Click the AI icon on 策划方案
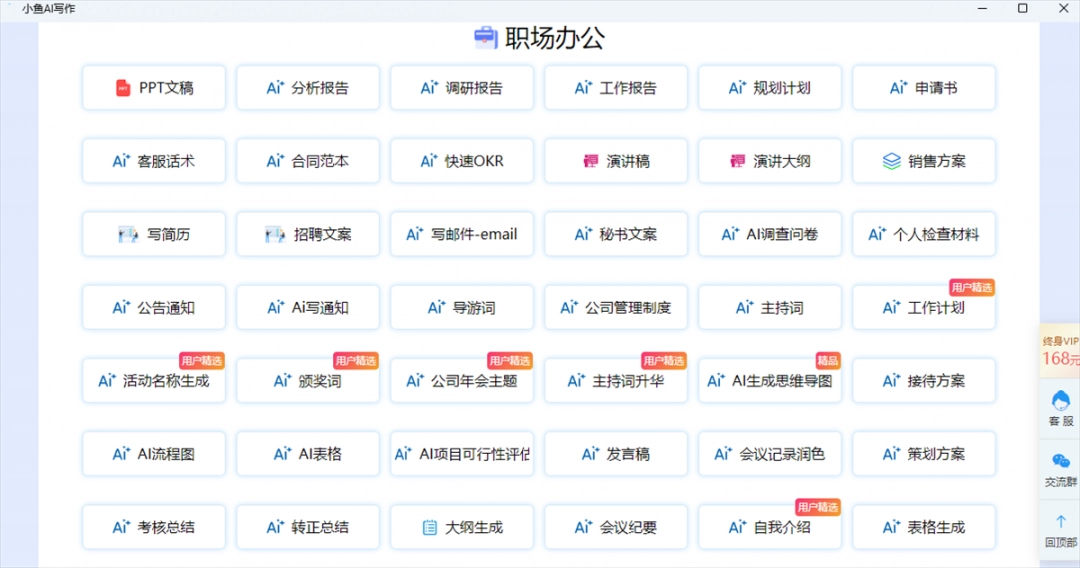 point(891,454)
